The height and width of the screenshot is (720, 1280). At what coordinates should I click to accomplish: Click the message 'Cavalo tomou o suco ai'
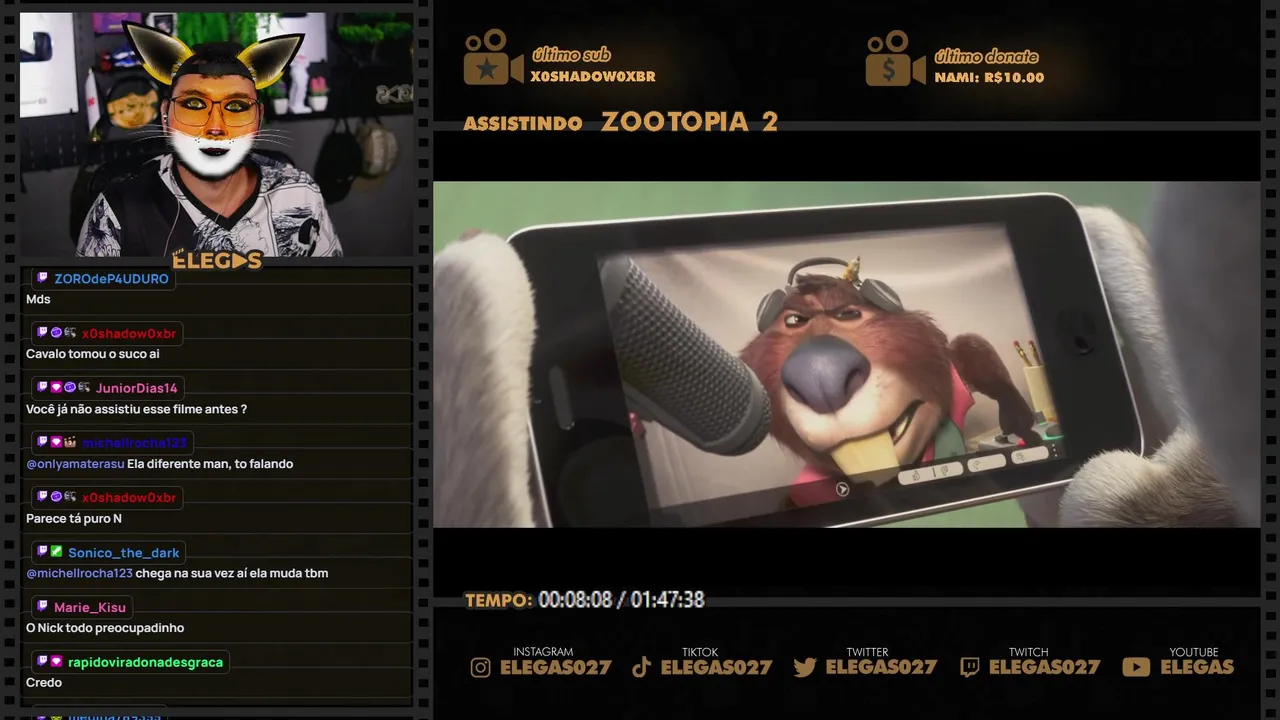[93, 354]
